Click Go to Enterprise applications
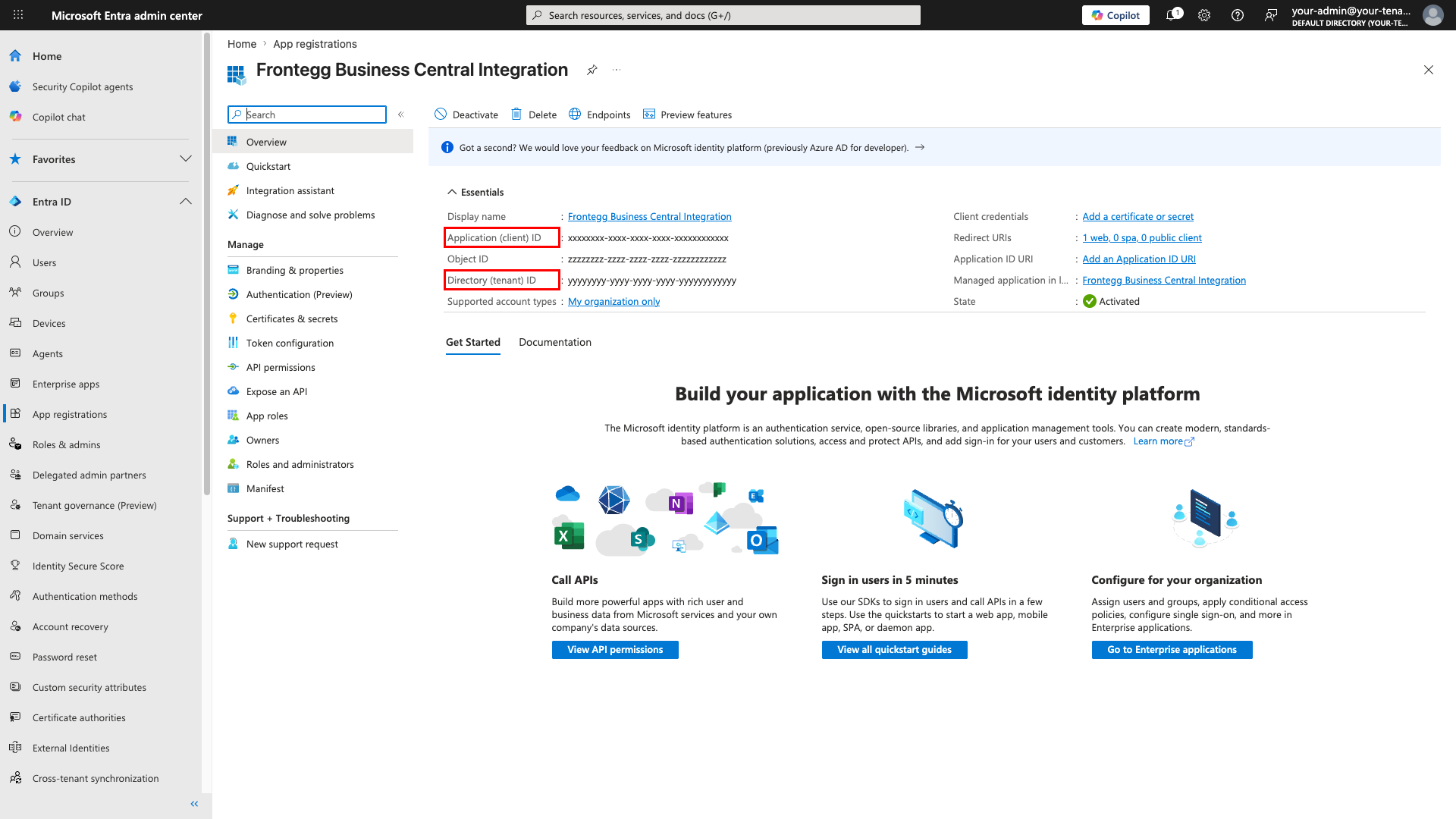 [x=1172, y=650]
